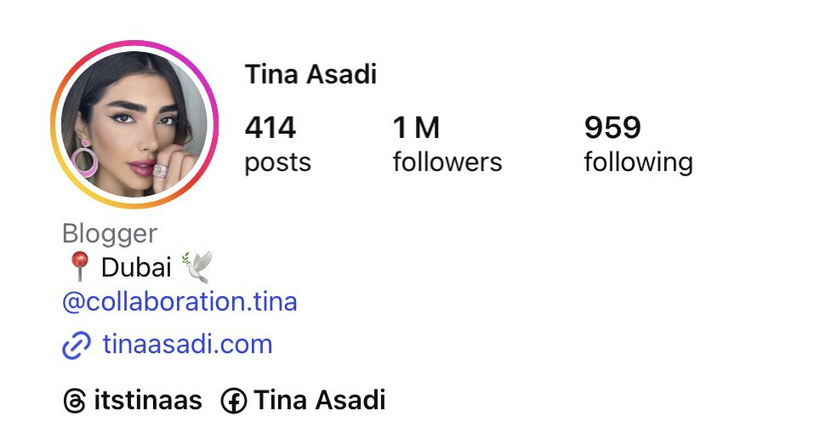The width and height of the screenshot is (820, 440).
Task: Click the Threads logo icon
Action: [x=75, y=402]
